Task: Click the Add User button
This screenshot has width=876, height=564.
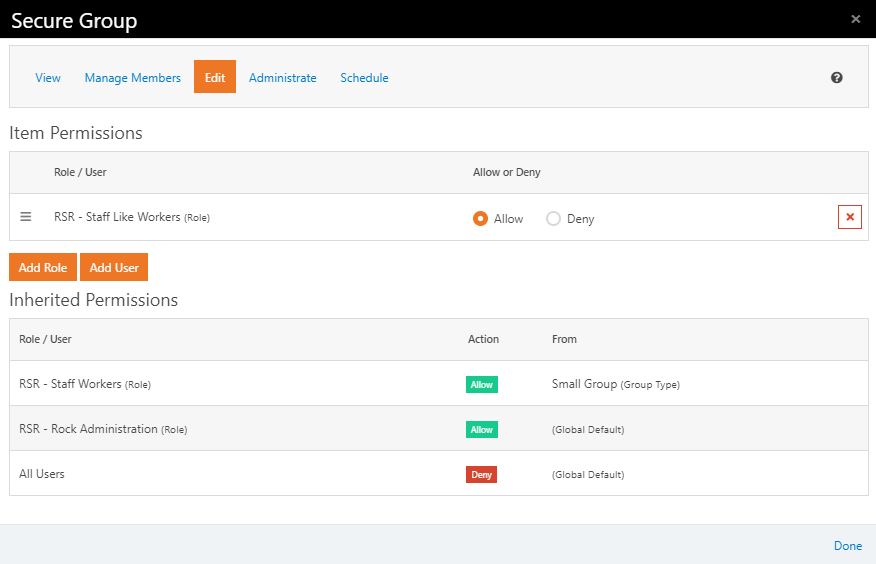Action: (114, 267)
